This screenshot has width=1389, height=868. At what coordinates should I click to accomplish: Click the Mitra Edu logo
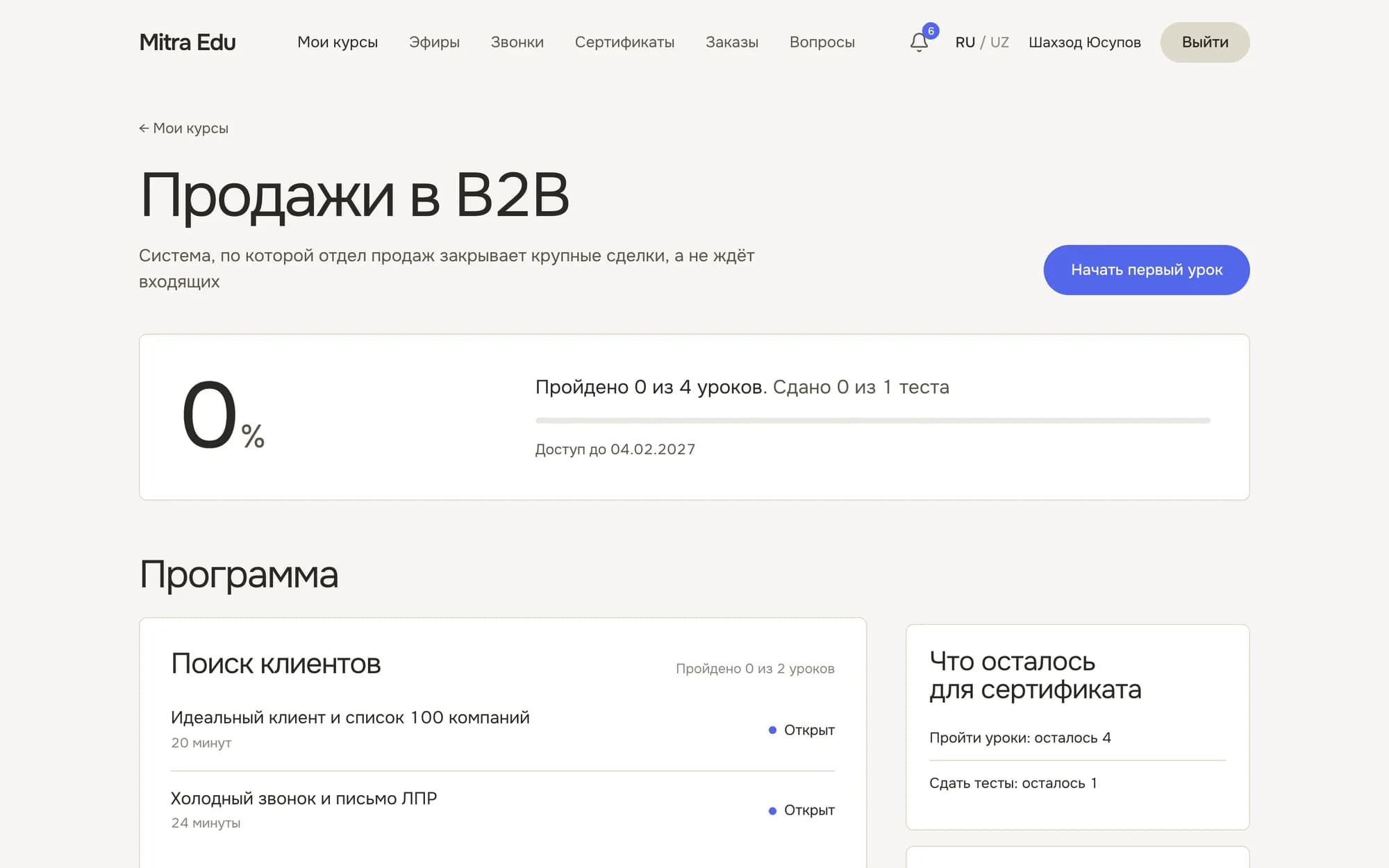(x=188, y=42)
